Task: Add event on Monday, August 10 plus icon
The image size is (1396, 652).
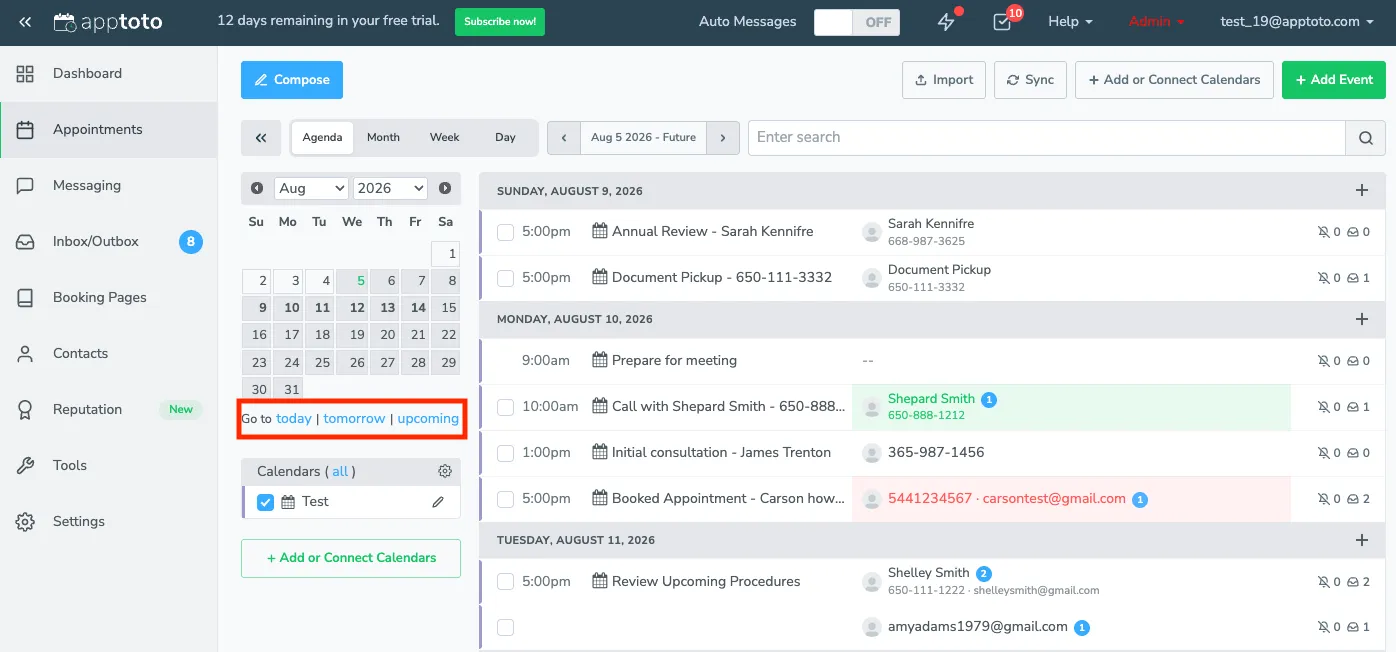Action: tap(1361, 319)
